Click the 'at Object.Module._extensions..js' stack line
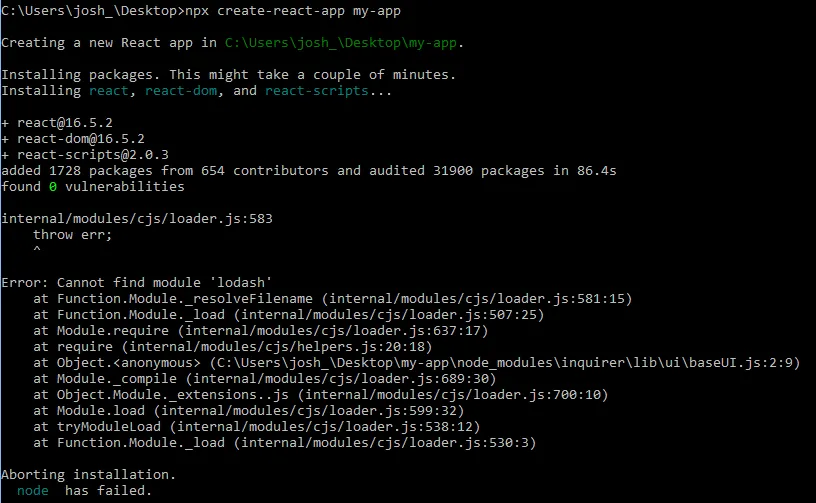Image resolution: width=816 pixels, height=503 pixels. [x=321, y=395]
